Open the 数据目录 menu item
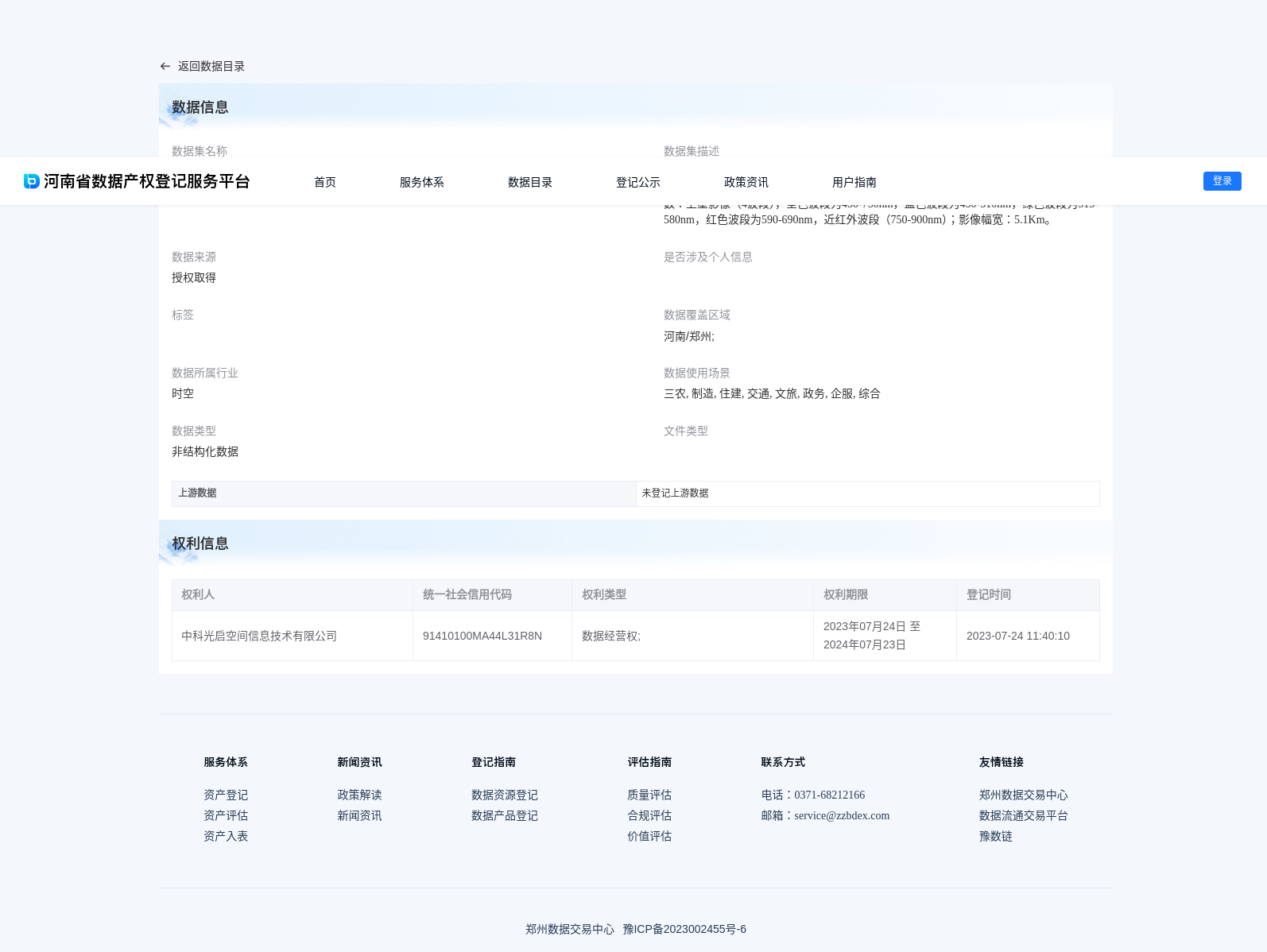This screenshot has width=1267, height=952. pyautogui.click(x=530, y=182)
